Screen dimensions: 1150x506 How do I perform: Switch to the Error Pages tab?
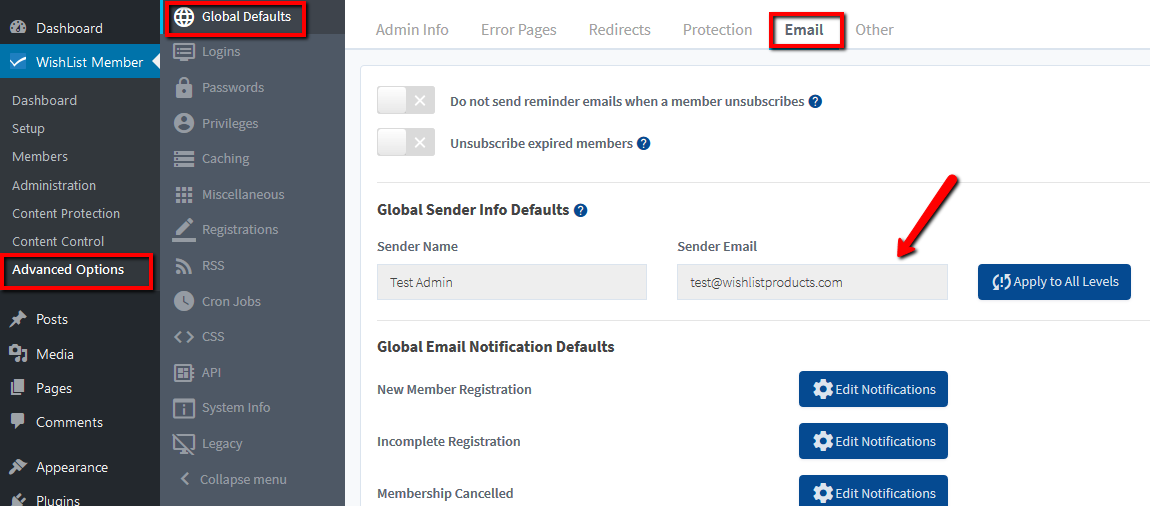519,30
